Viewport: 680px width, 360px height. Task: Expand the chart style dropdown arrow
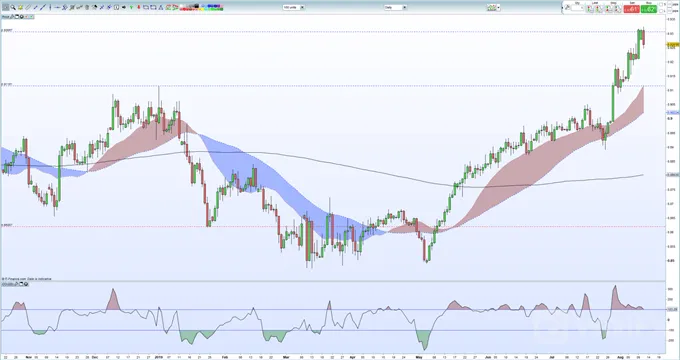498,7
